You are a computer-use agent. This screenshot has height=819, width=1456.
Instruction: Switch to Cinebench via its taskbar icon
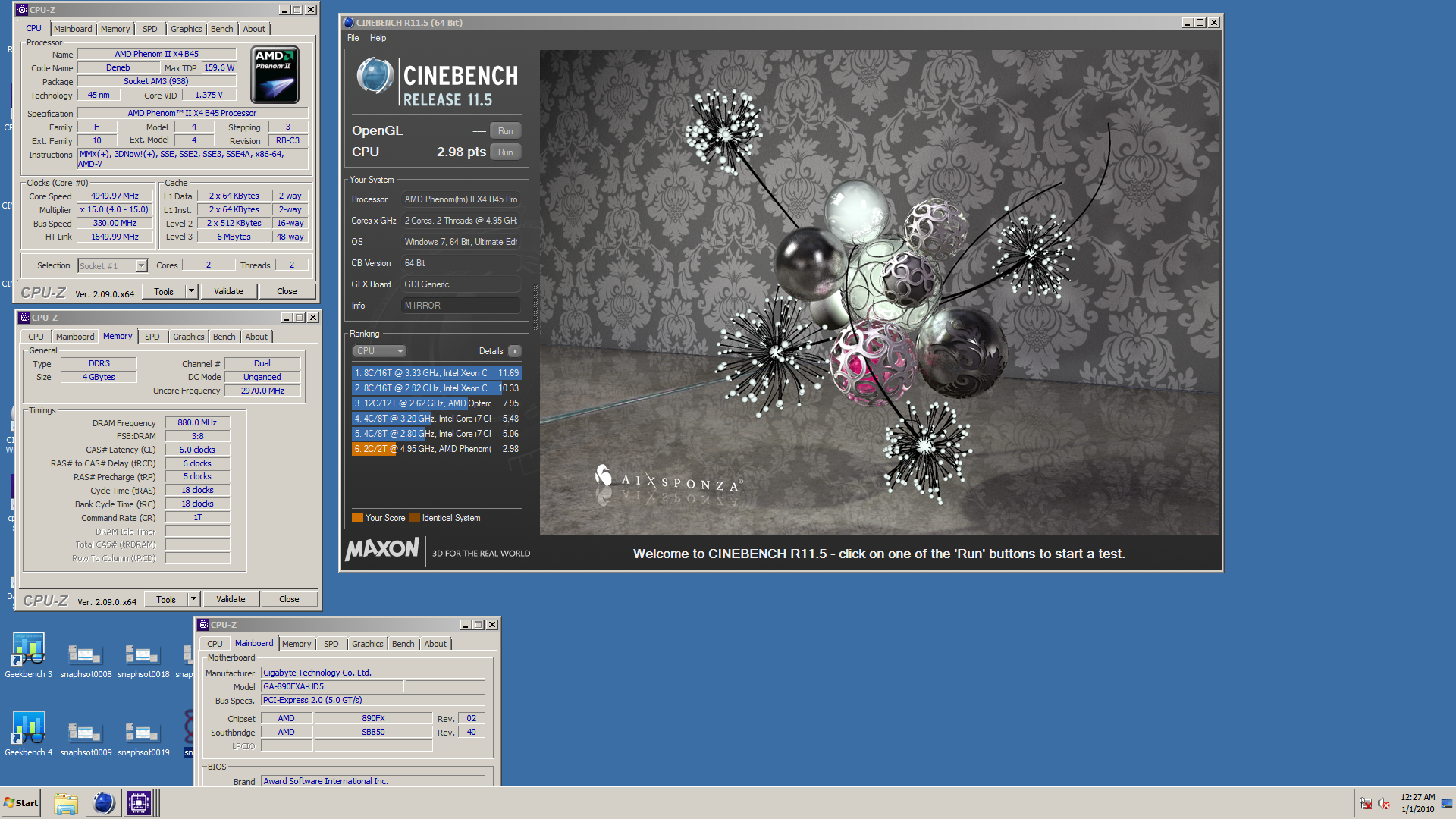tap(103, 803)
